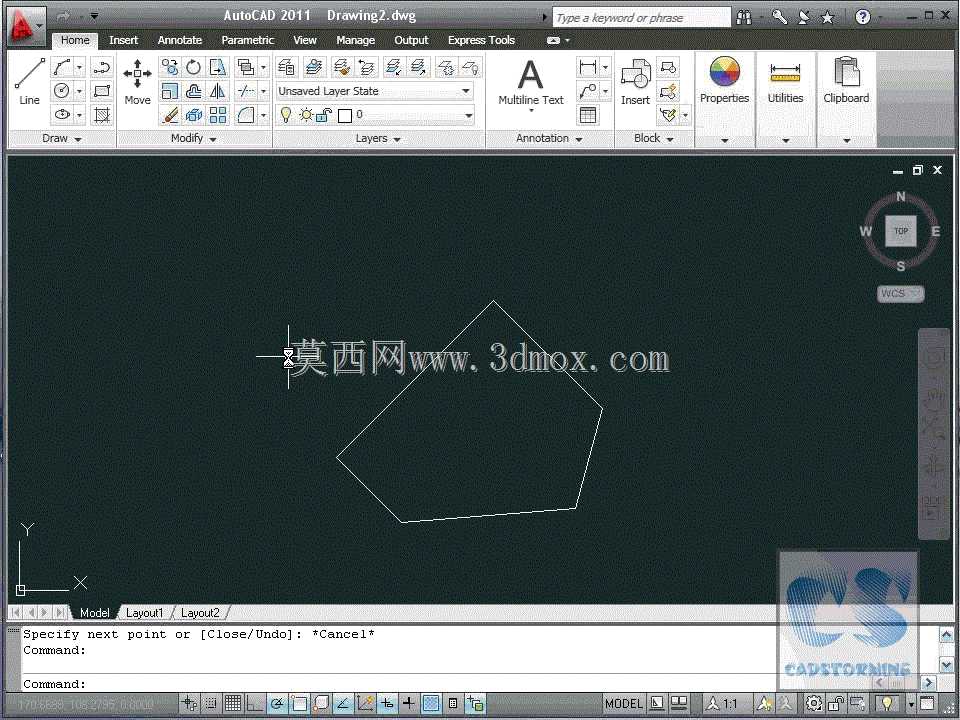
Task: Click the Linear dimension icon
Action: pos(588,67)
